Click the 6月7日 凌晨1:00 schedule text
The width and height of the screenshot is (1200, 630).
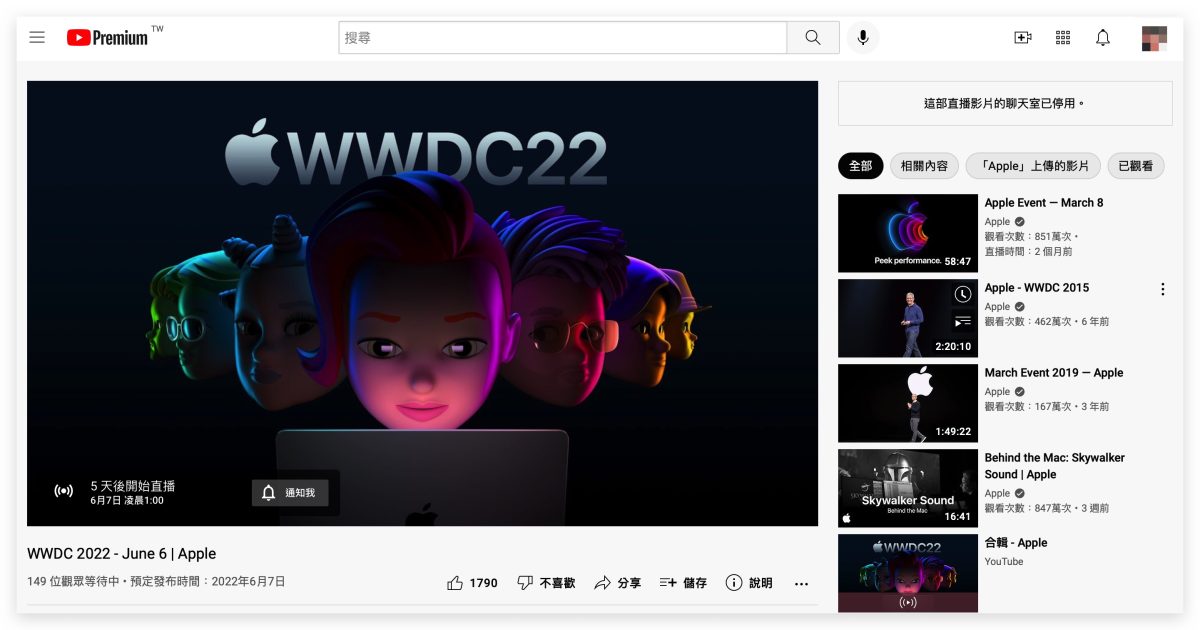(127, 501)
